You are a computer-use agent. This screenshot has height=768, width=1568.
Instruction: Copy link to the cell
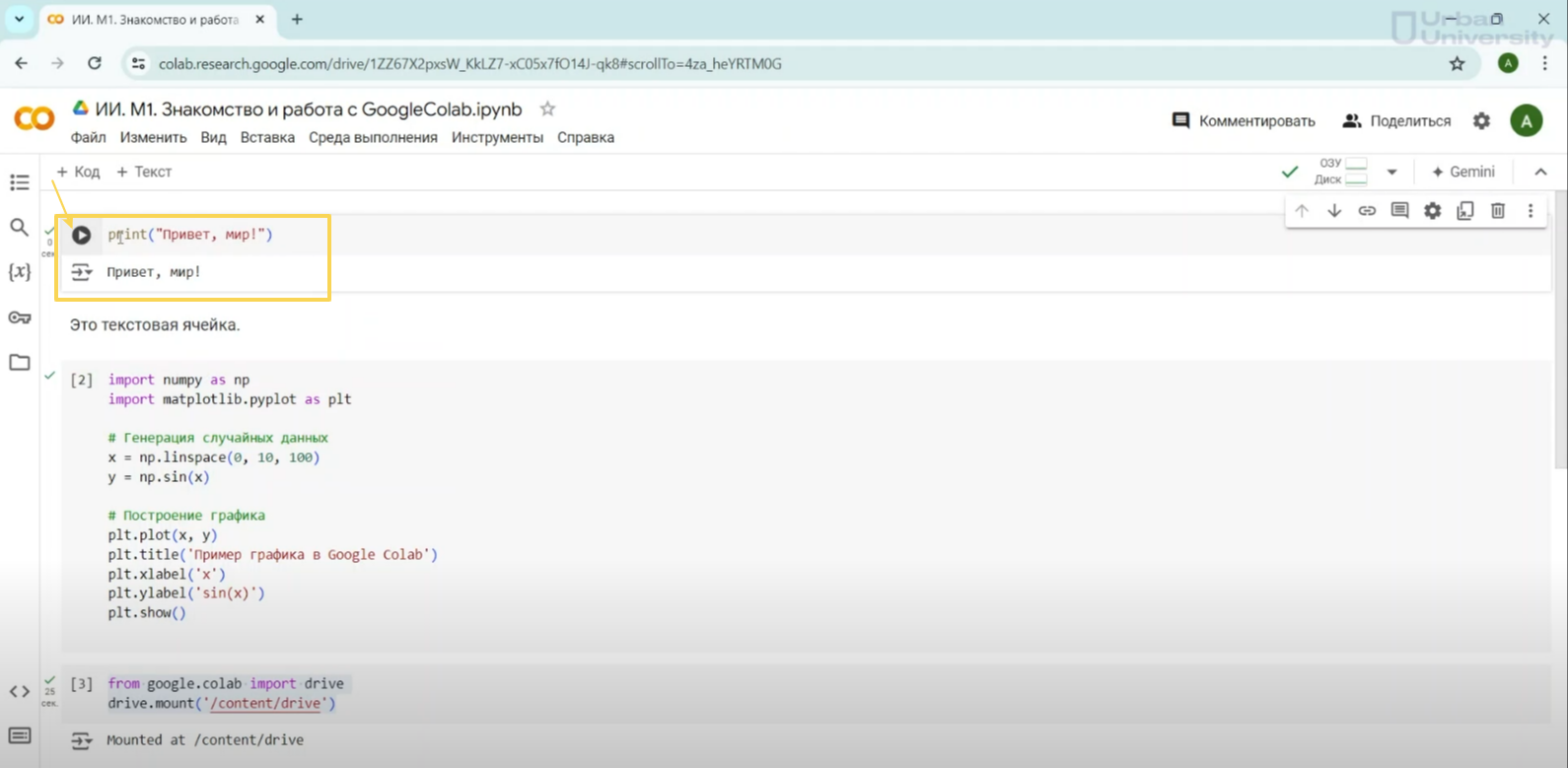(1367, 210)
